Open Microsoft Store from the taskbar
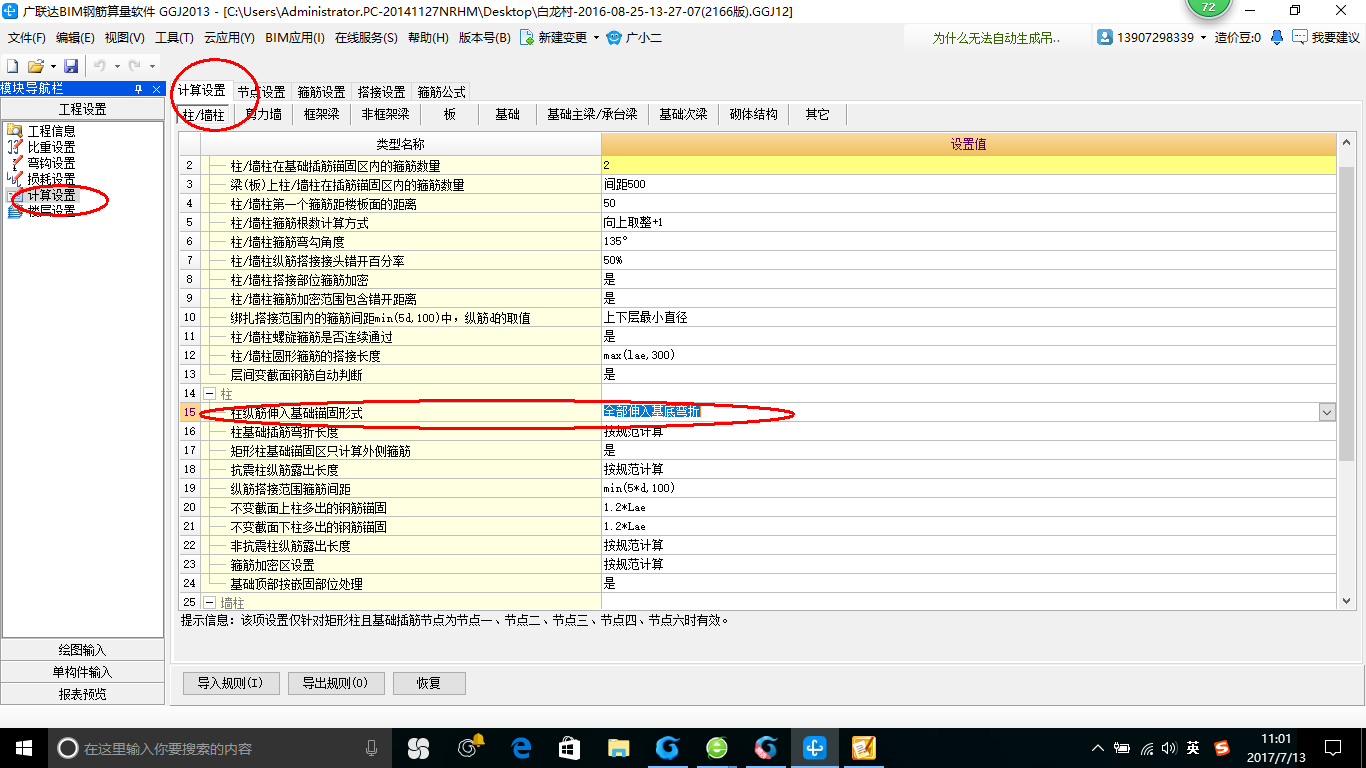Screen dimensions: 1366x768 (x=570, y=747)
